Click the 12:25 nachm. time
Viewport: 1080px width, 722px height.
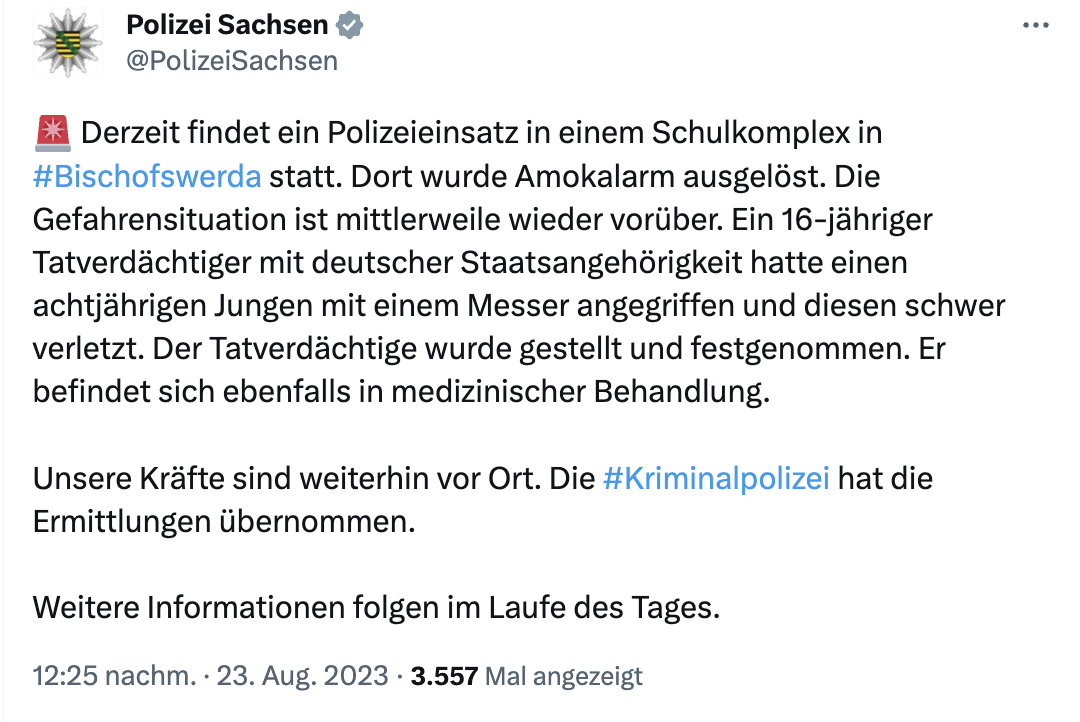[x=113, y=676]
